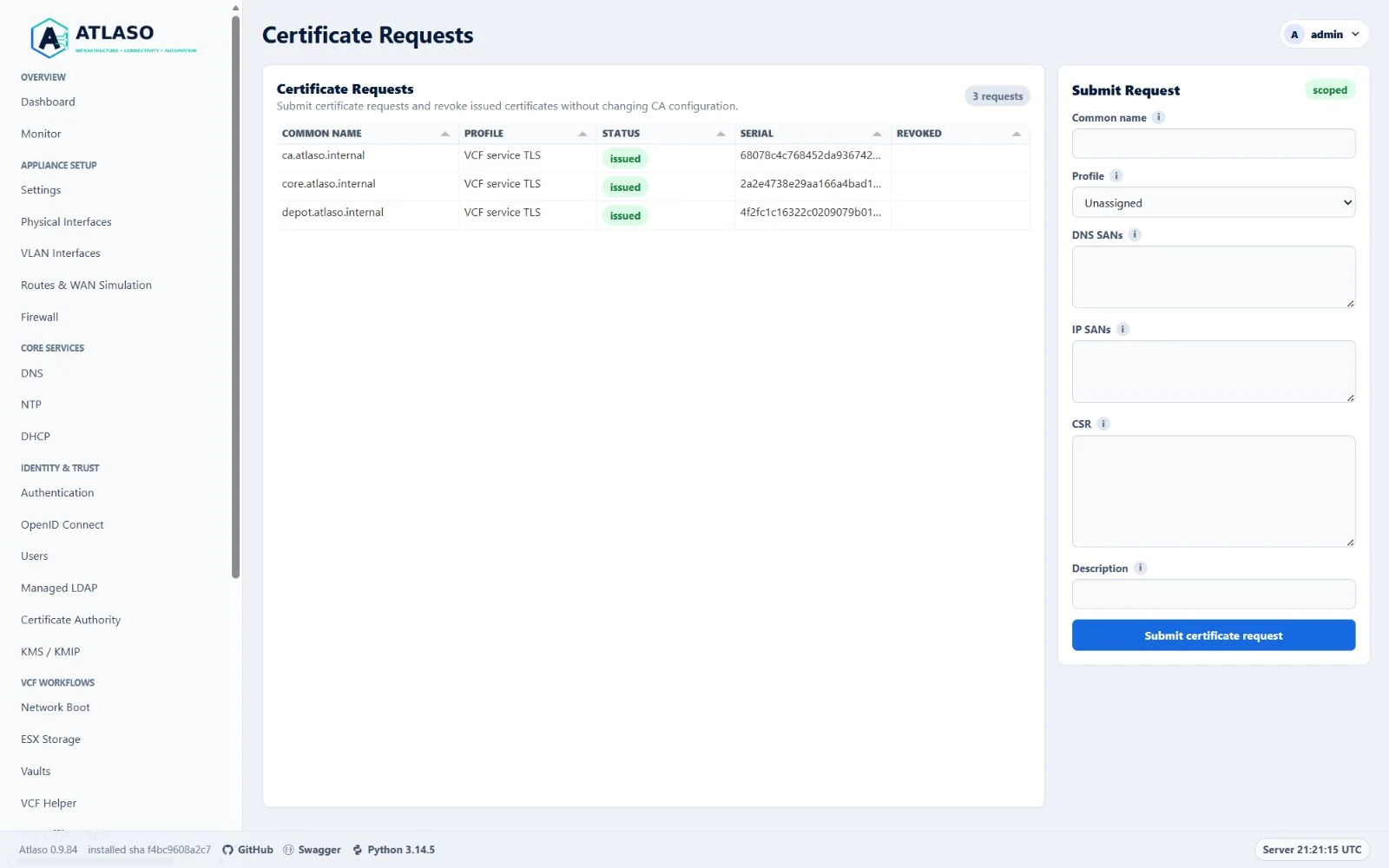The width and height of the screenshot is (1389, 868).
Task: Show the Common name info icon
Action: coord(1158,117)
